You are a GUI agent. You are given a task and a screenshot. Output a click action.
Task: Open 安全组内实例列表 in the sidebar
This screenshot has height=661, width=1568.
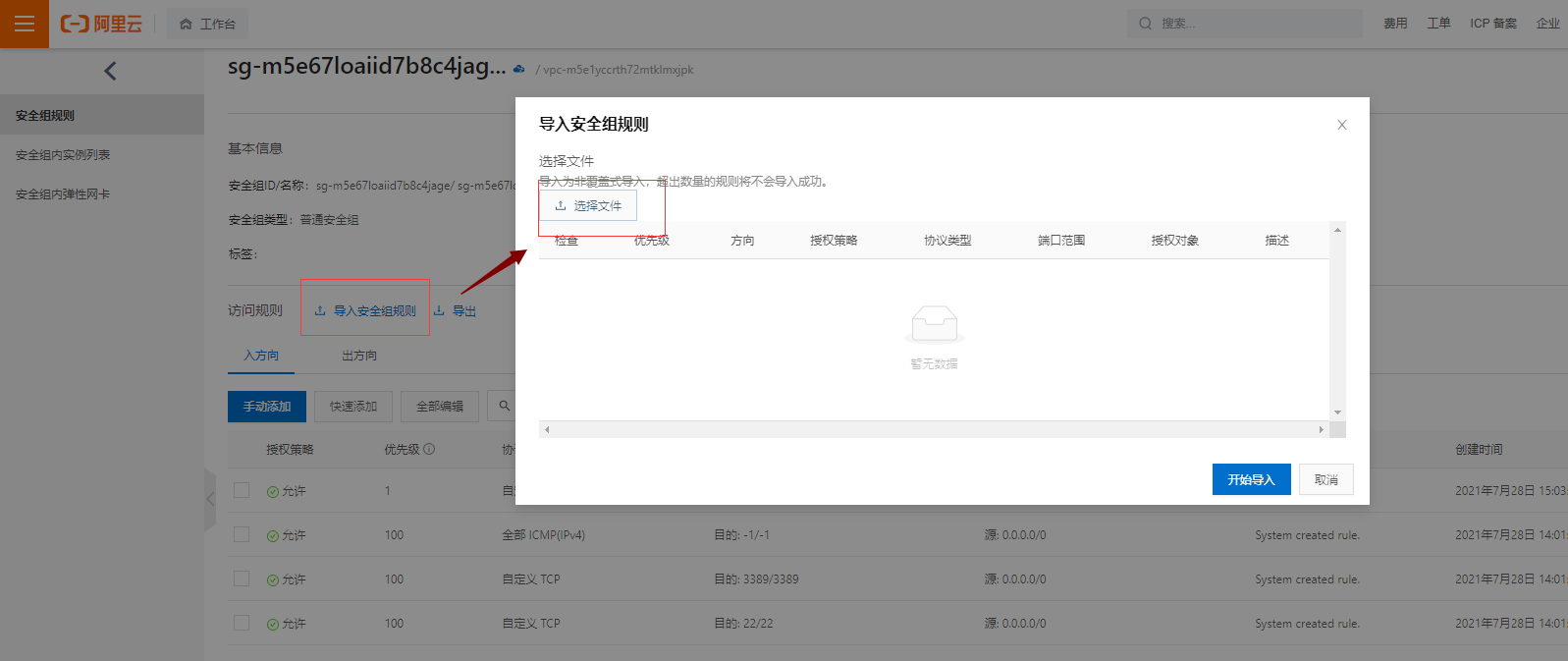pos(63,155)
